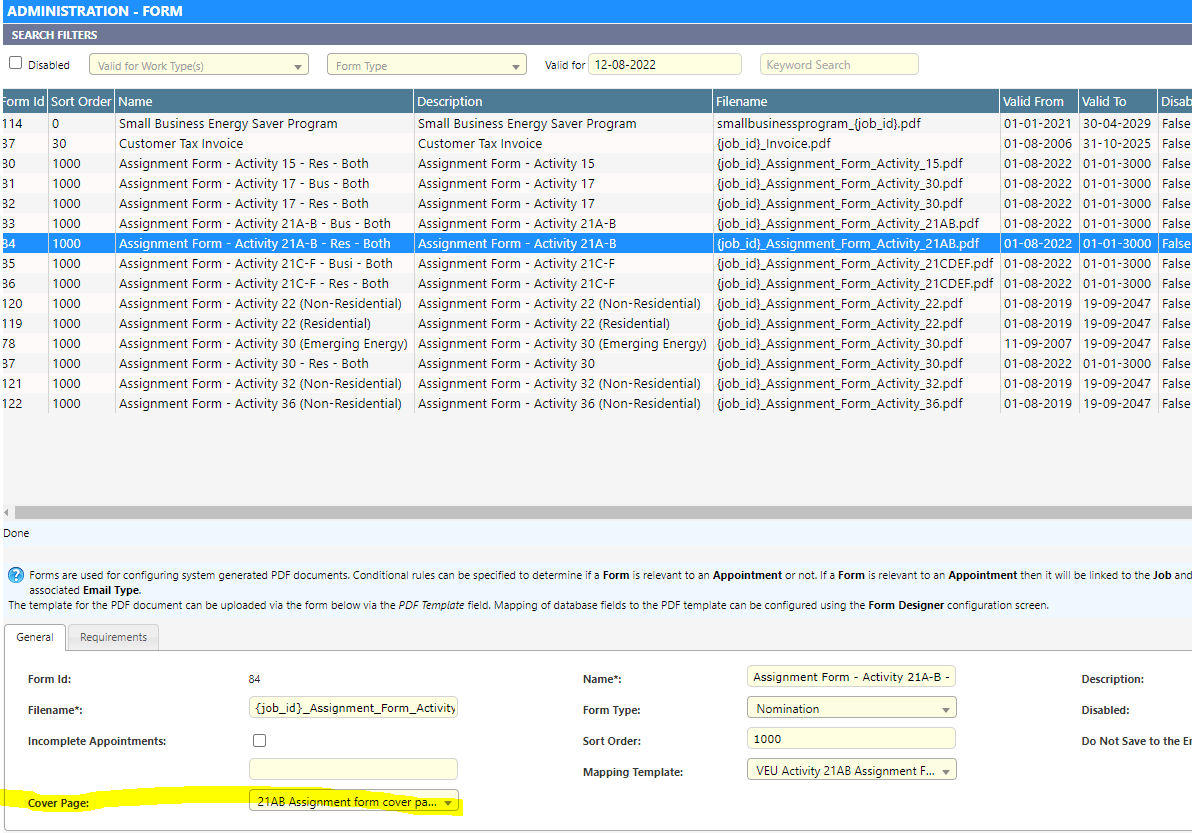Open the Cover Page dropdown
Viewport: 1192px width, 833px height.
pos(354,801)
